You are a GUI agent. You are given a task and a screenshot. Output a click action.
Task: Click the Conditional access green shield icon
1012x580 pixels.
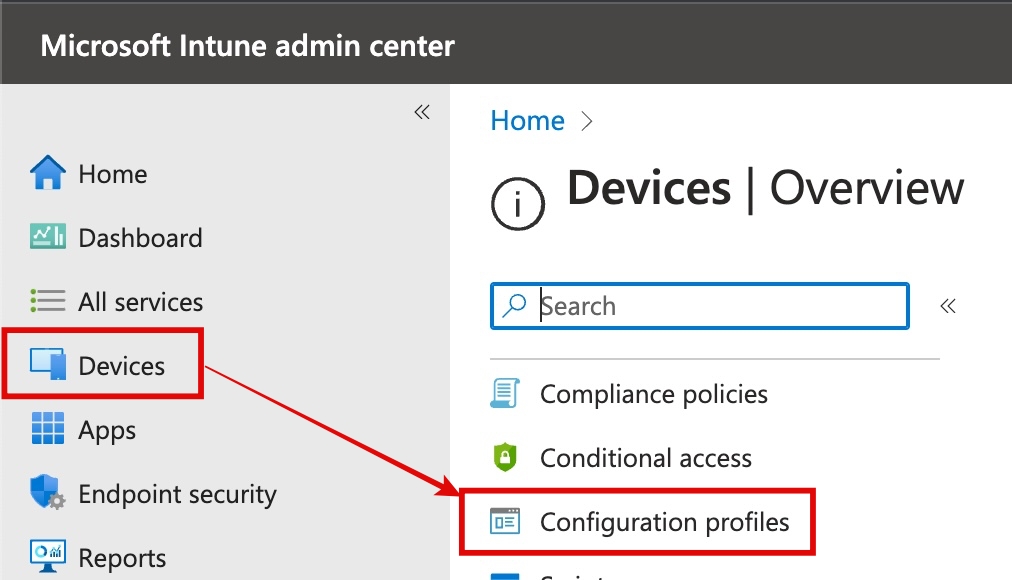pyautogui.click(x=505, y=457)
